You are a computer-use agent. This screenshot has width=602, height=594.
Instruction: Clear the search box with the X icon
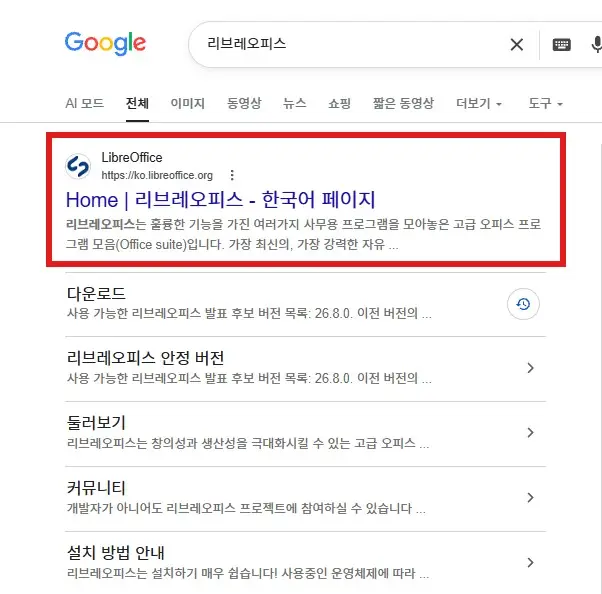point(517,45)
